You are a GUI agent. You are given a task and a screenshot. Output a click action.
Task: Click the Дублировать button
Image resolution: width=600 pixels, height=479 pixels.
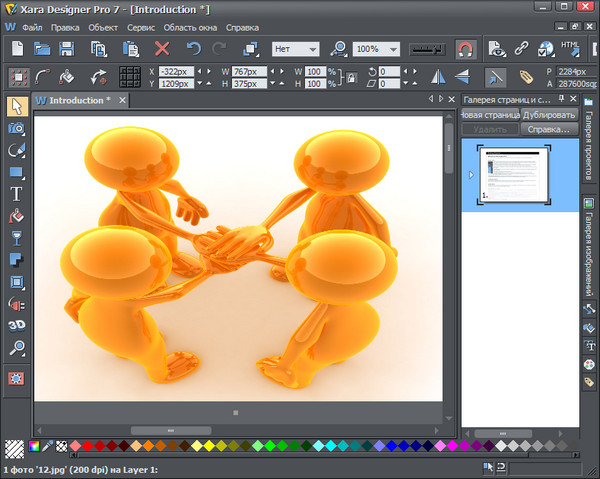(x=550, y=115)
